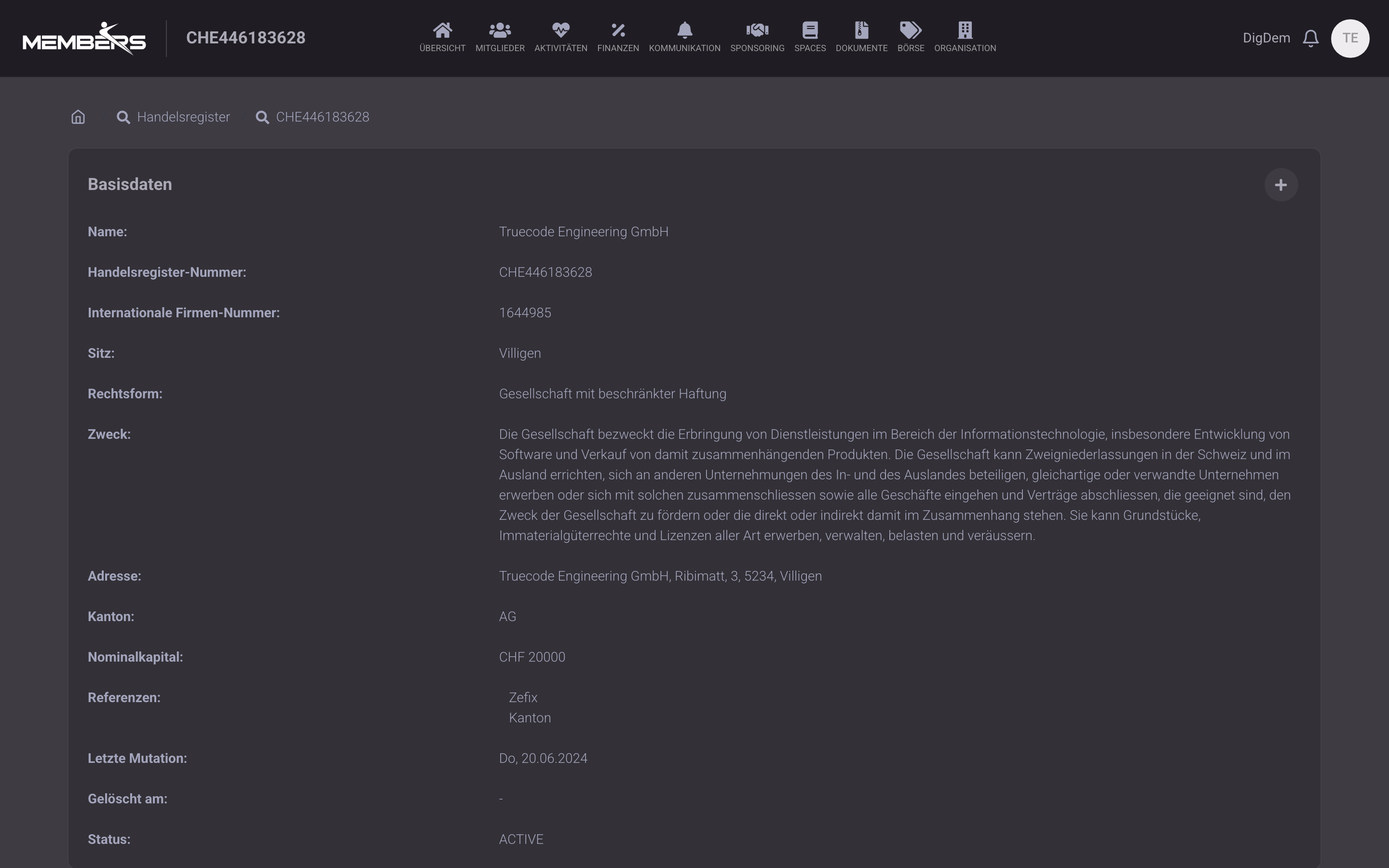Viewport: 1389px width, 868px height.
Task: Click the DigDem organisation name
Action: [x=1266, y=38]
